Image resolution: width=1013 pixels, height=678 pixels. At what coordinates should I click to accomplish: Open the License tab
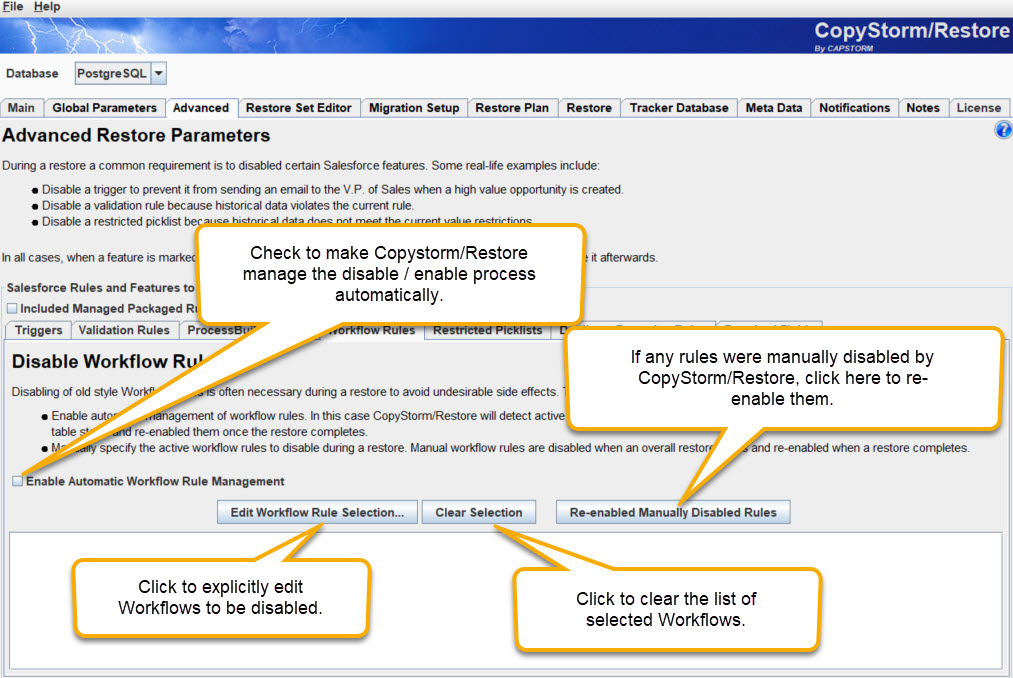tap(979, 108)
